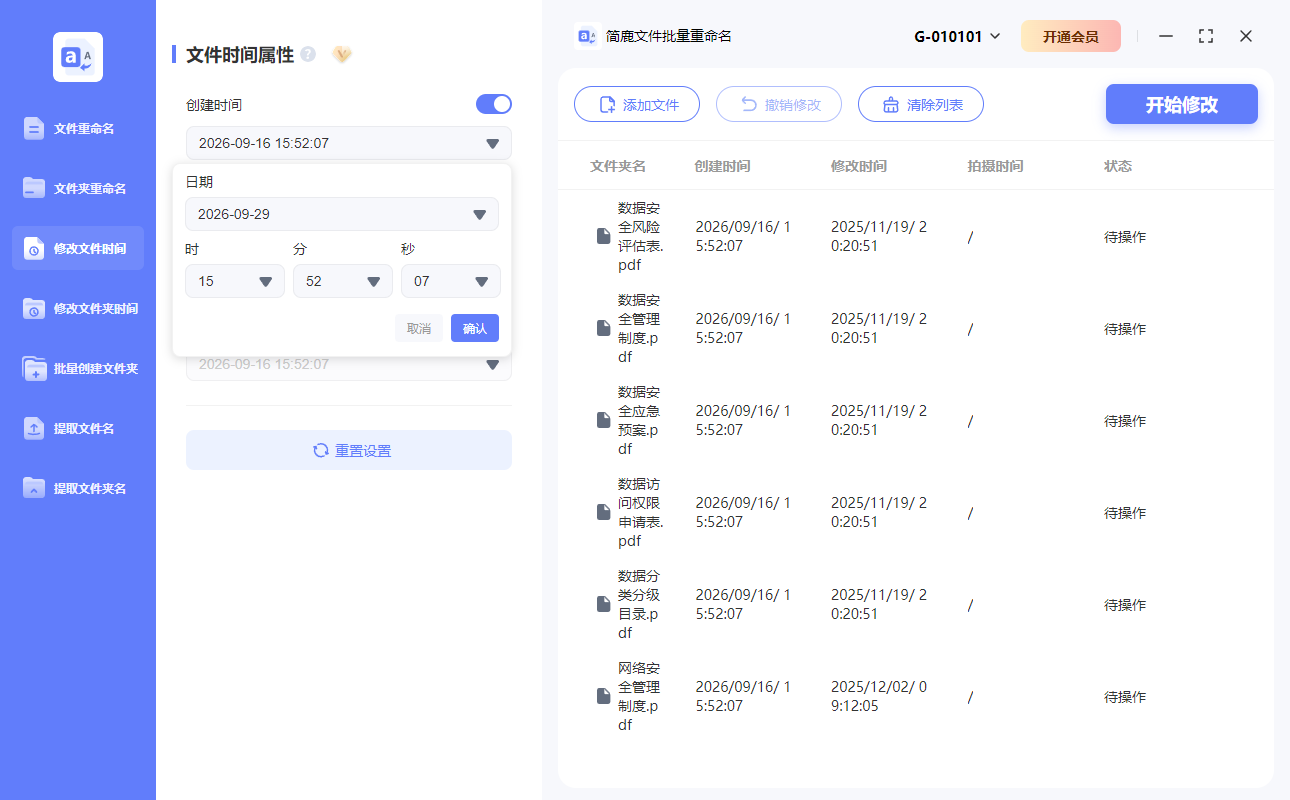
Task: Open the 日期 date dropdown showing 2026-09-29
Action: pos(342,214)
